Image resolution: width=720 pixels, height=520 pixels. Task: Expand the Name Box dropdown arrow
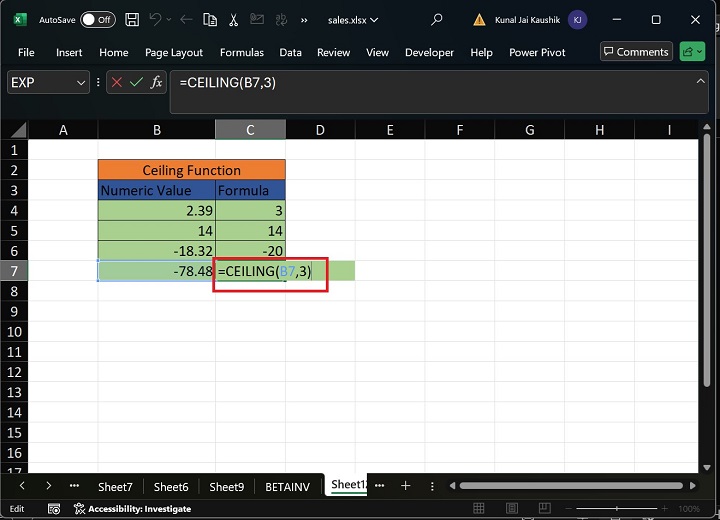coord(81,83)
